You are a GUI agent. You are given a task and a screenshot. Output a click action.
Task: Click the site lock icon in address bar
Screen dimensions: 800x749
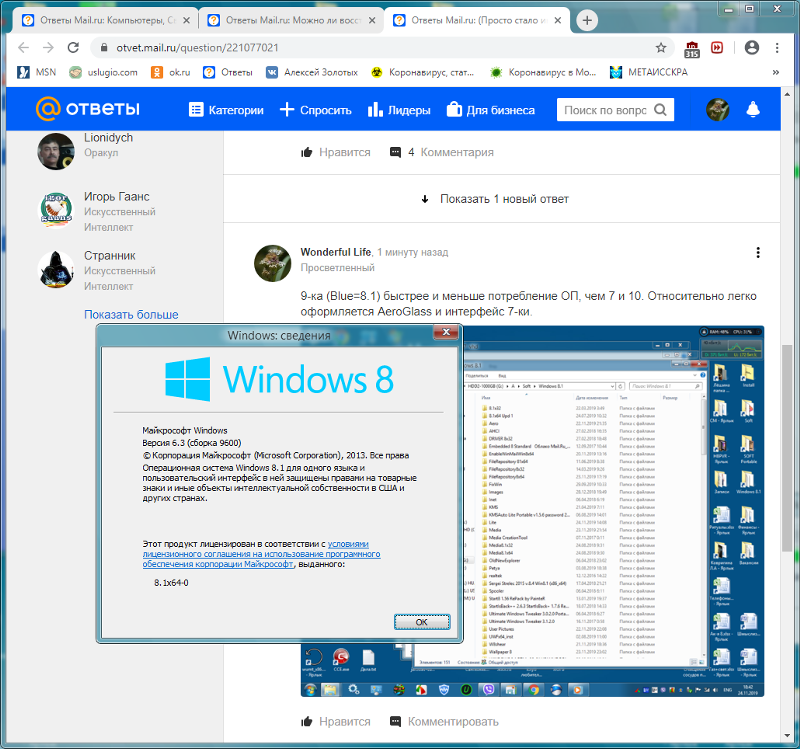pos(104,47)
